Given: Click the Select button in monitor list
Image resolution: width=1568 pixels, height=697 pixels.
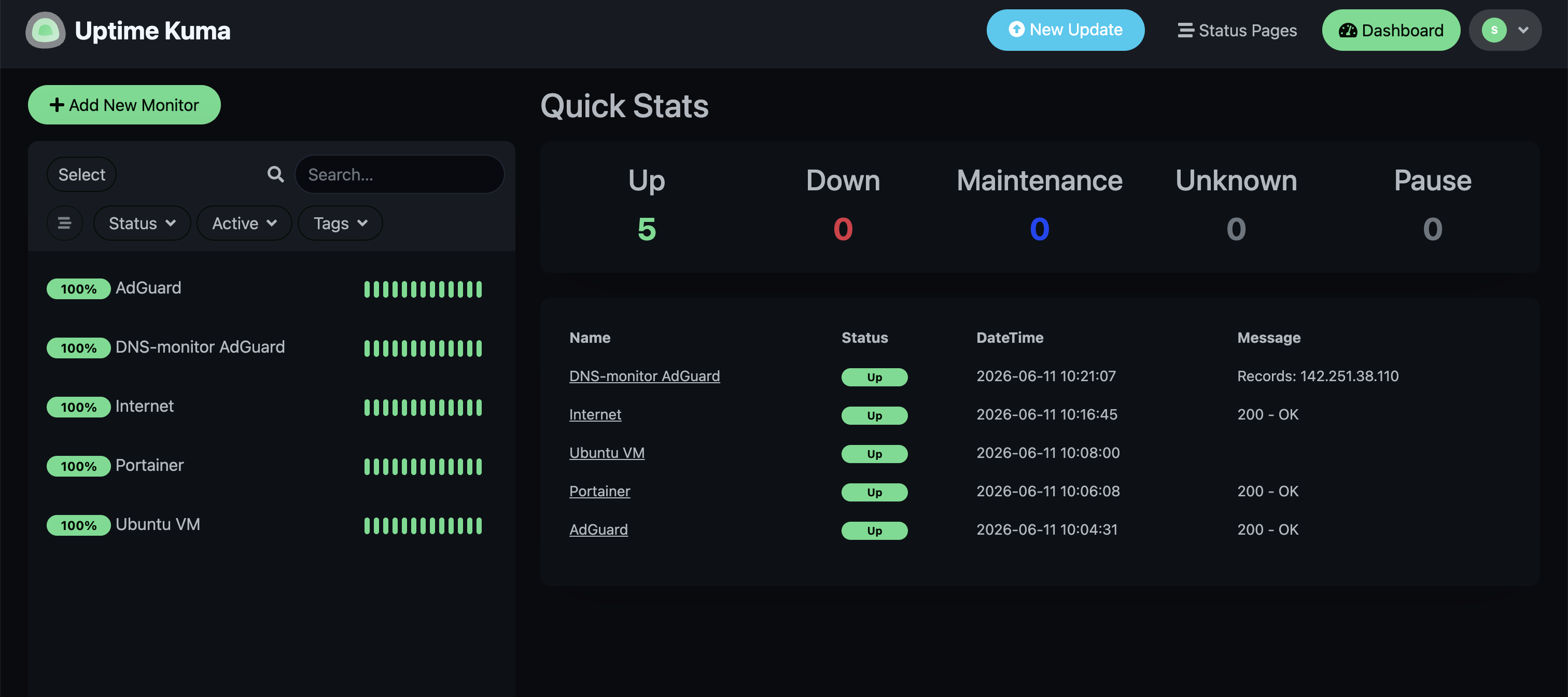Looking at the screenshot, I should [x=81, y=174].
